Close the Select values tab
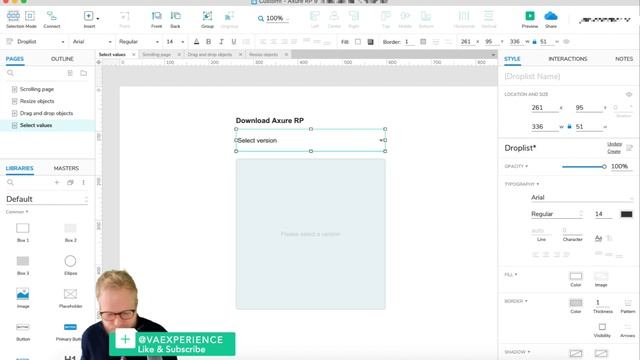 (x=133, y=54)
